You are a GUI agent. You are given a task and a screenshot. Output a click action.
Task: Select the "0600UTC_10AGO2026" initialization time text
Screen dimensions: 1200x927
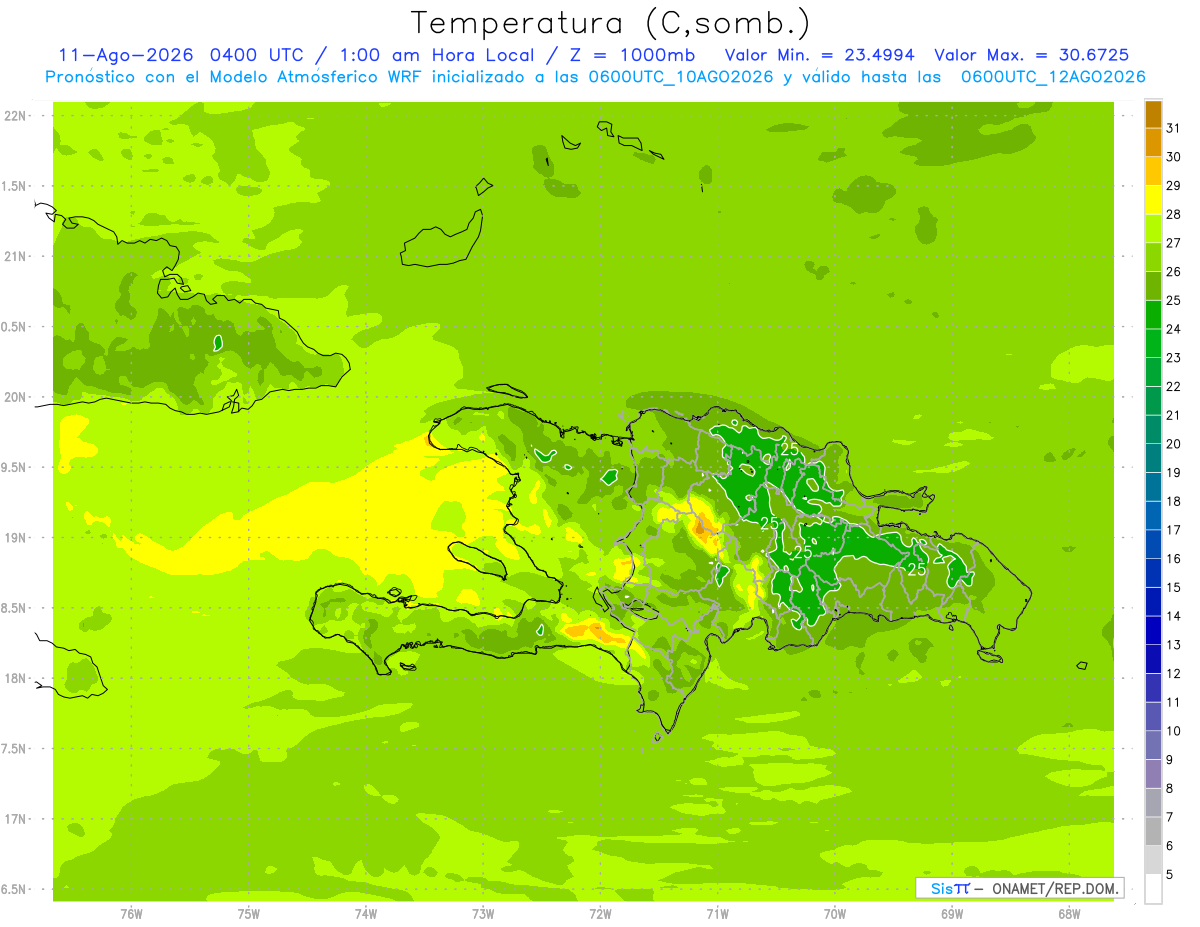[x=681, y=77]
